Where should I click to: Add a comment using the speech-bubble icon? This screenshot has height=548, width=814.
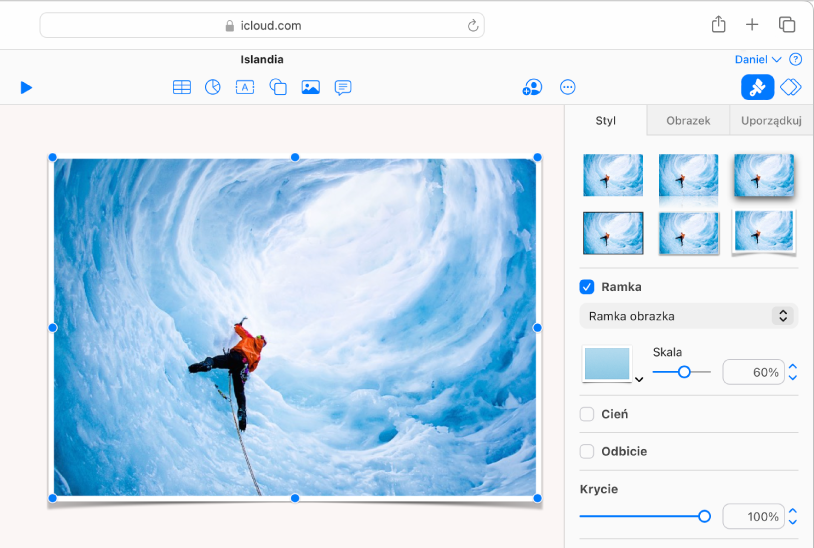343,88
